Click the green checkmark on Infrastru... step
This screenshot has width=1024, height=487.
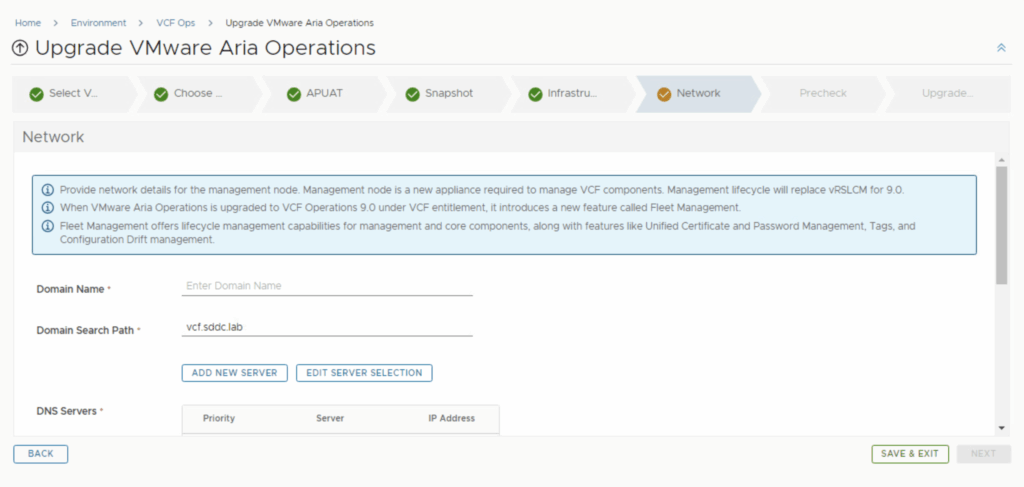pyautogui.click(x=535, y=94)
